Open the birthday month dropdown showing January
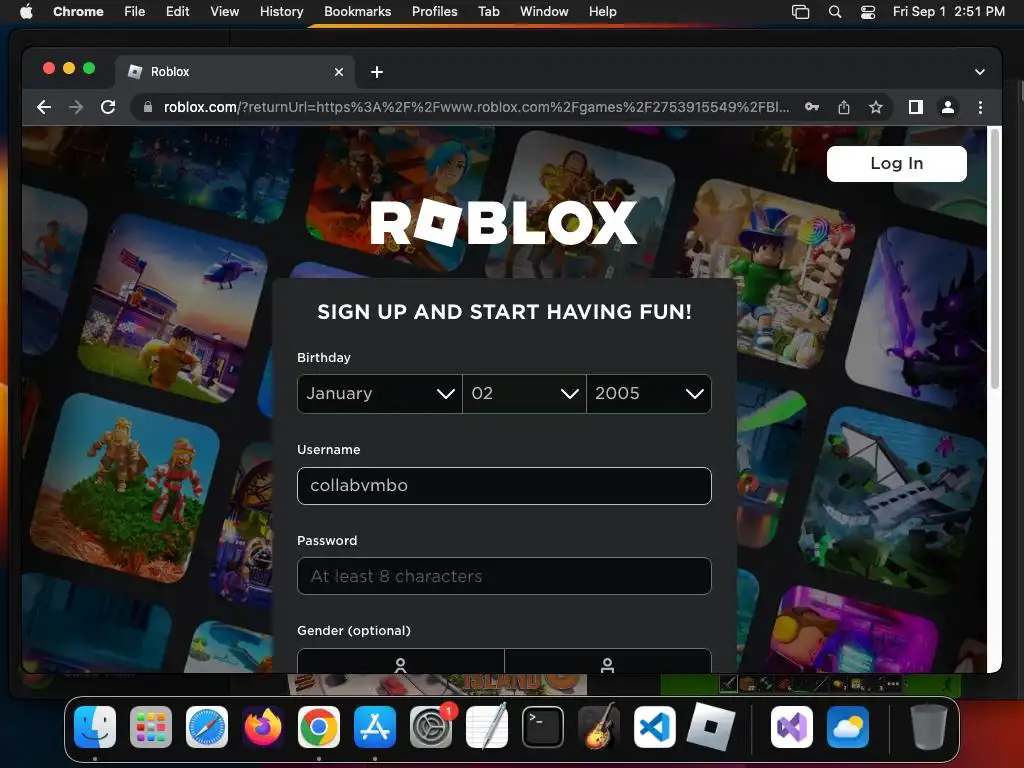This screenshot has height=768, width=1024. 379,394
